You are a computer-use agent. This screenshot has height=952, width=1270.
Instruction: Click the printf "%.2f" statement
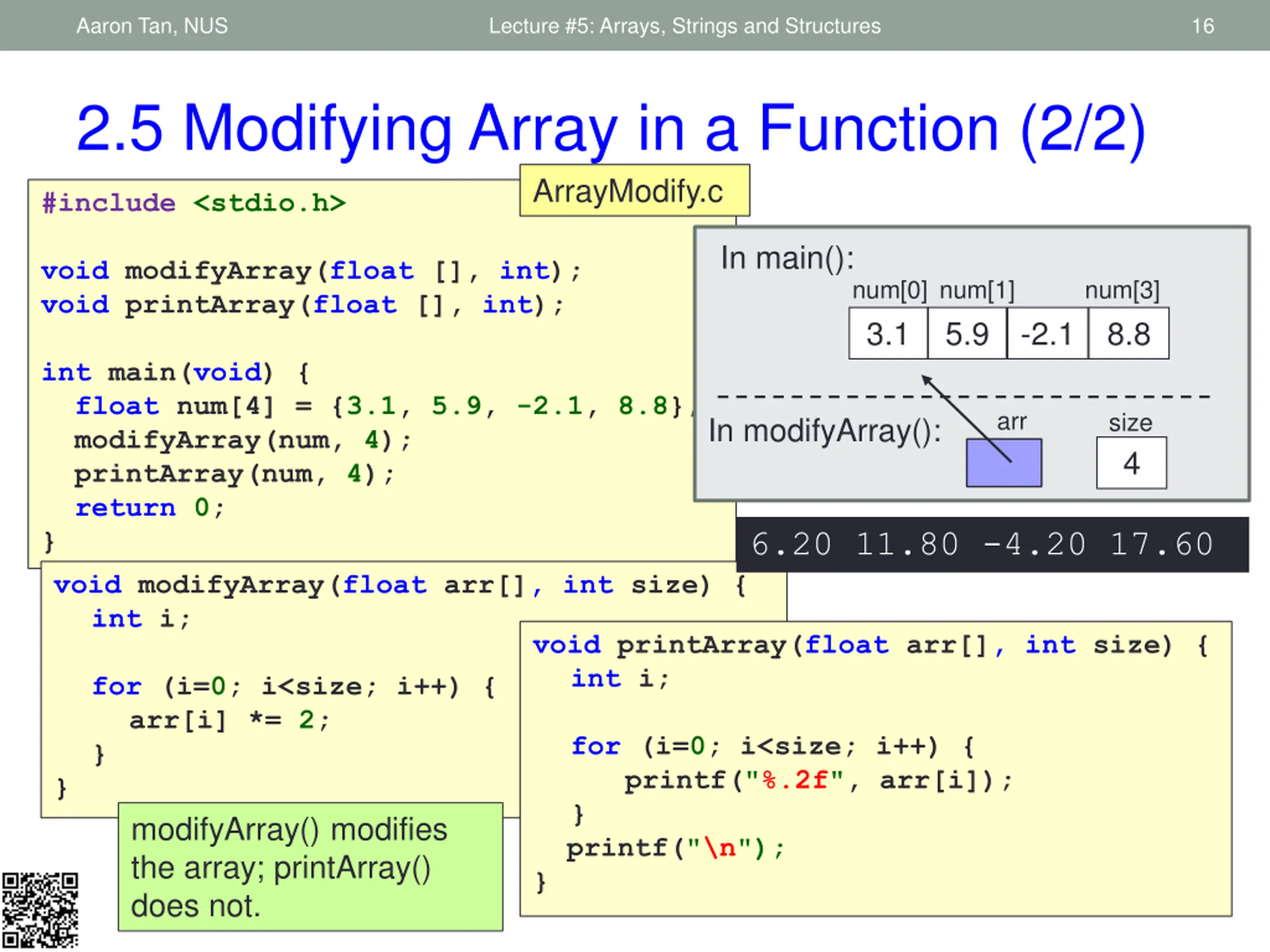pos(818,780)
